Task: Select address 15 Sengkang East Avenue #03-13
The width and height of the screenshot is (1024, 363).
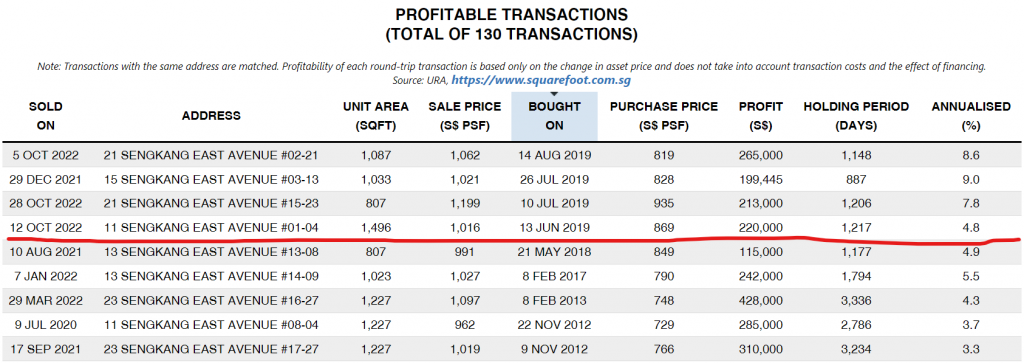Action: [x=211, y=179]
